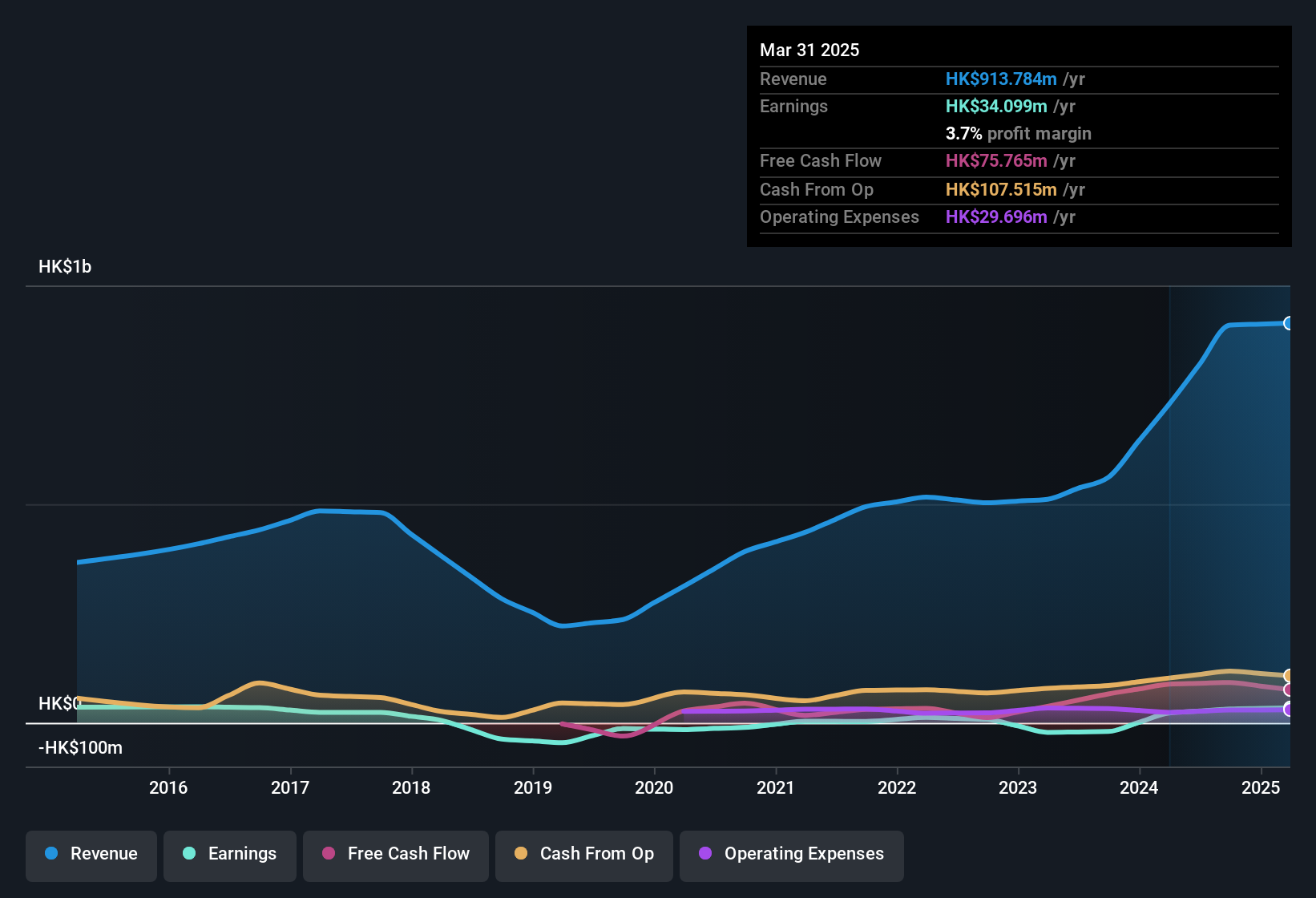Click the 3.7% profit margin text
Image resolution: width=1316 pixels, height=898 pixels.
pos(1018,134)
